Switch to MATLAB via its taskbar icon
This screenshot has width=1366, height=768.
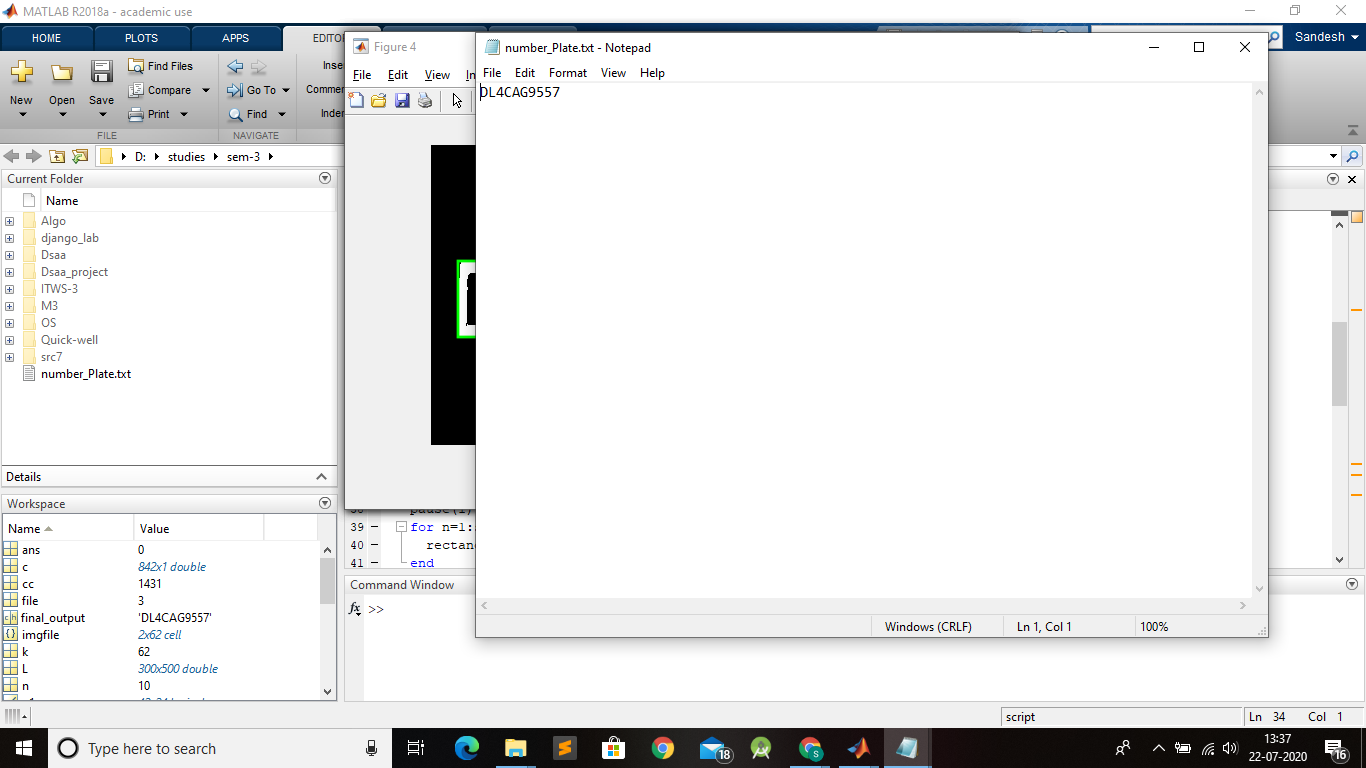(859, 748)
